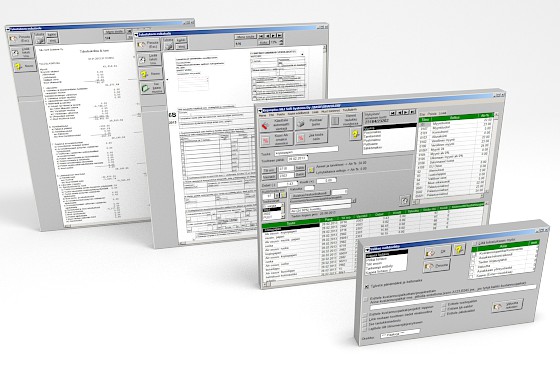Toggle the checked Tyhjennä päivämäärä checkbox in front dialog
This screenshot has width=560, height=373.
coord(366,287)
